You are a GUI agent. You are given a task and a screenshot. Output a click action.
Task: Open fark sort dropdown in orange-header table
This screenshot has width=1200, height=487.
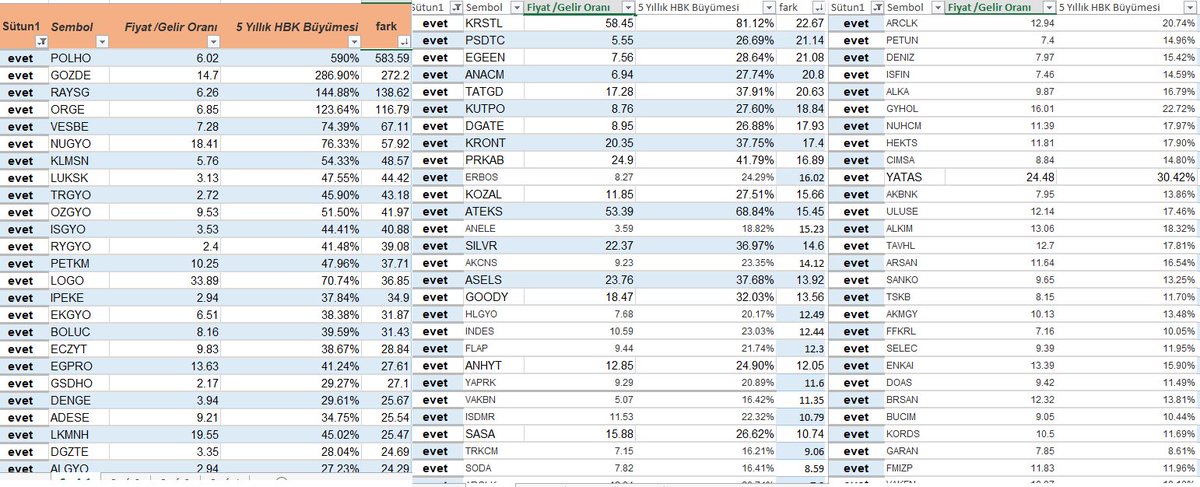(x=404, y=42)
